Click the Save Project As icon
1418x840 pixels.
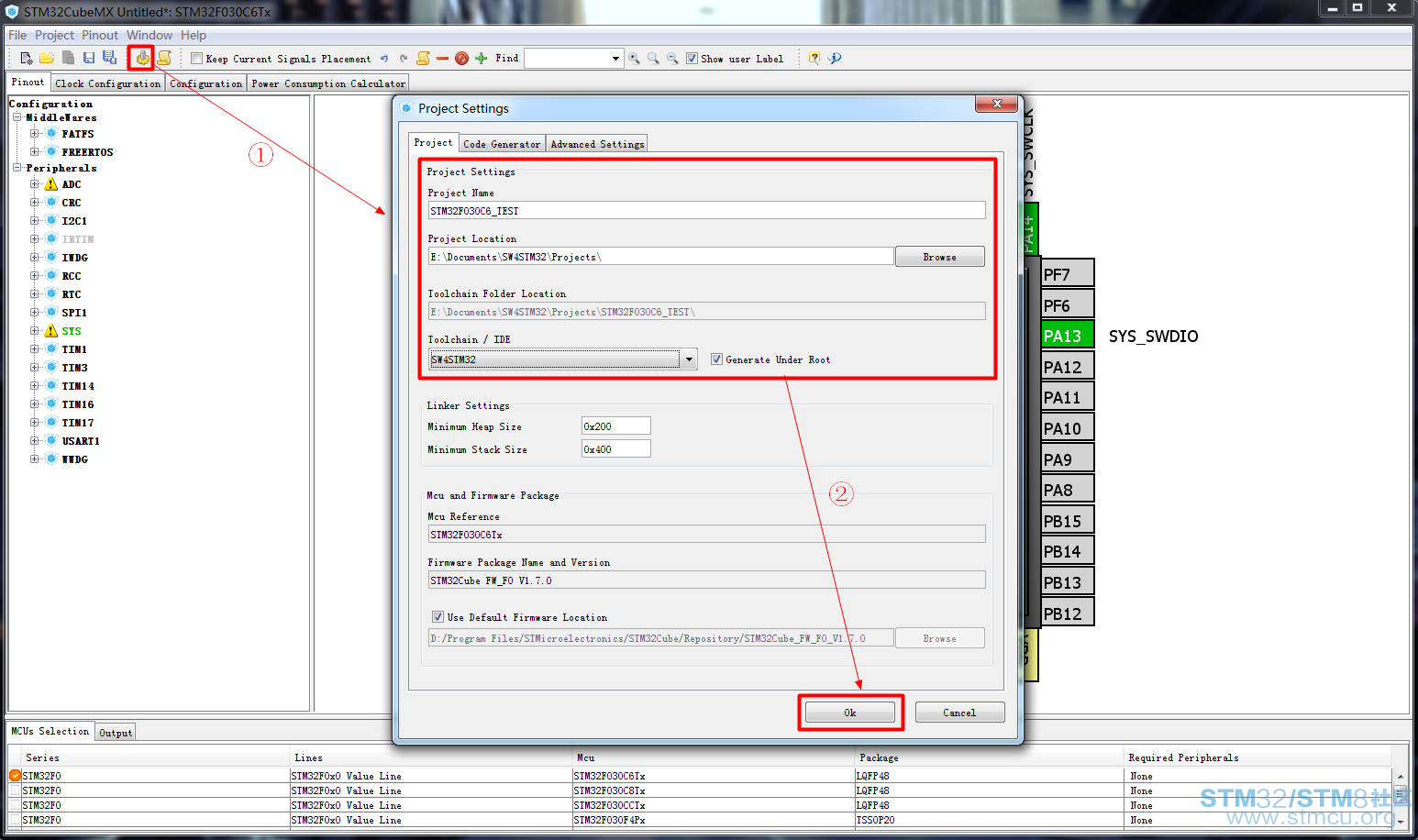(x=109, y=58)
